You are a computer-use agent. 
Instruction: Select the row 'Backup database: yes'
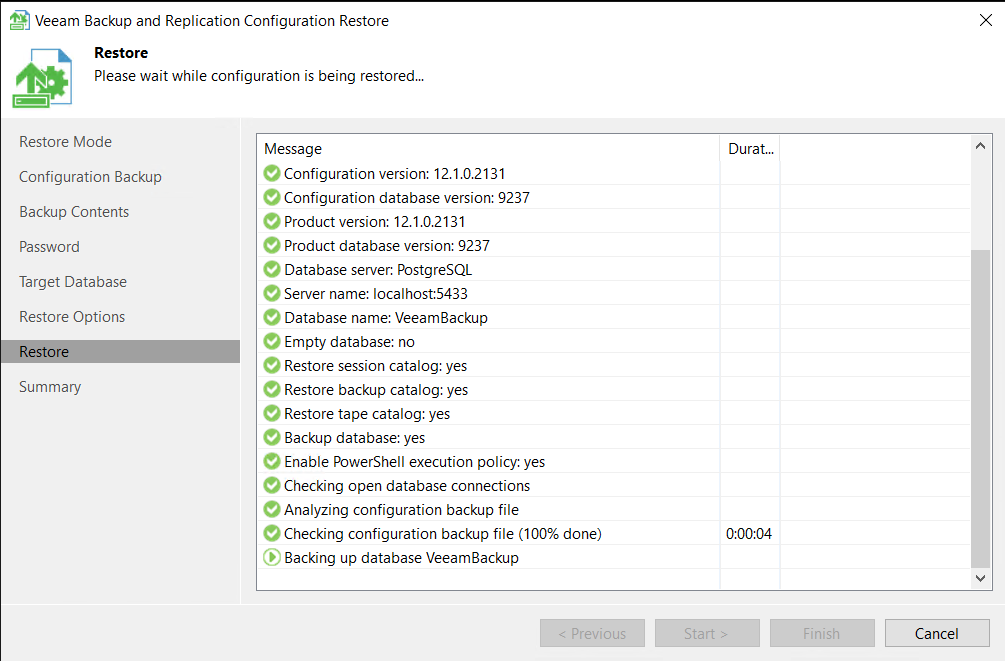(614, 438)
